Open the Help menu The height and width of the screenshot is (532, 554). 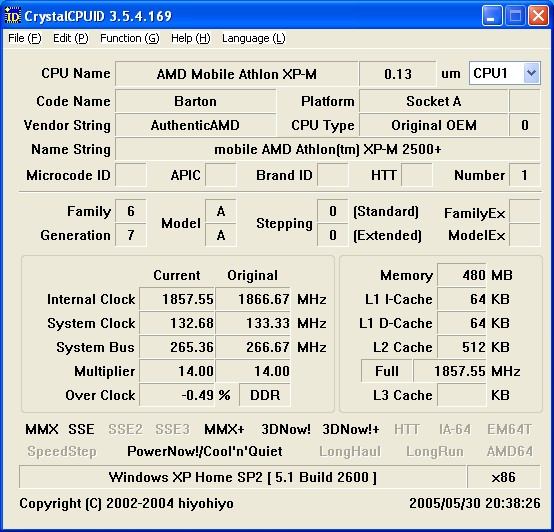click(x=190, y=38)
